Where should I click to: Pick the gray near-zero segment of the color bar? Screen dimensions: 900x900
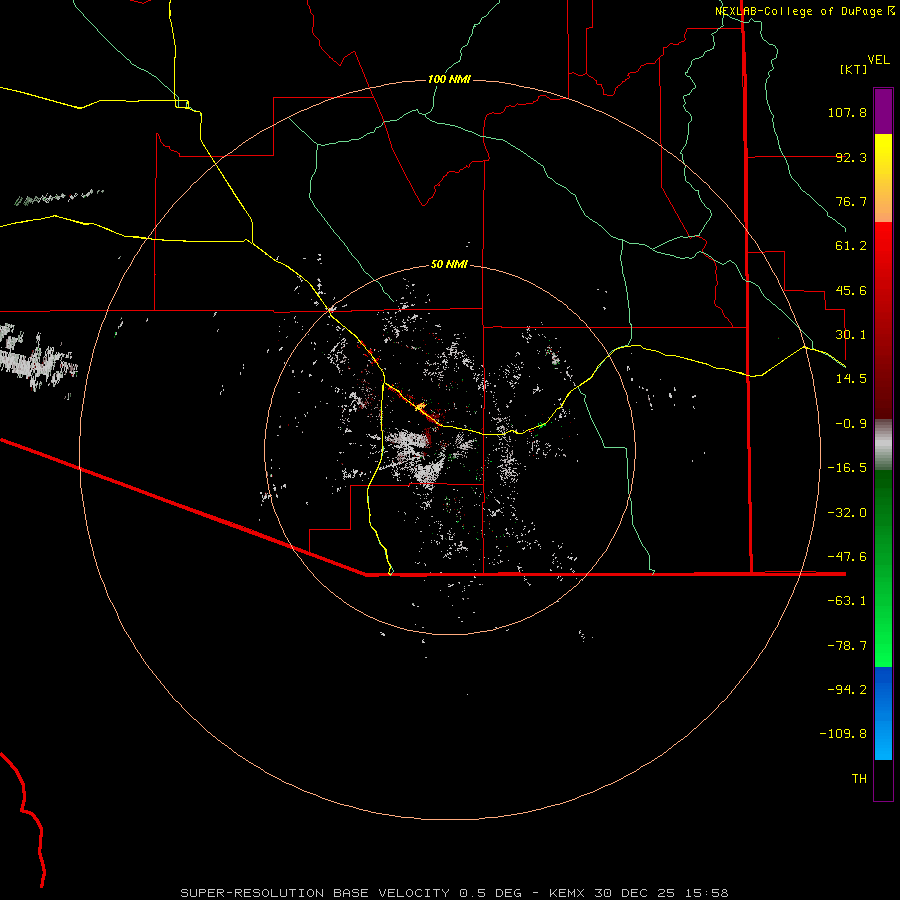883,444
